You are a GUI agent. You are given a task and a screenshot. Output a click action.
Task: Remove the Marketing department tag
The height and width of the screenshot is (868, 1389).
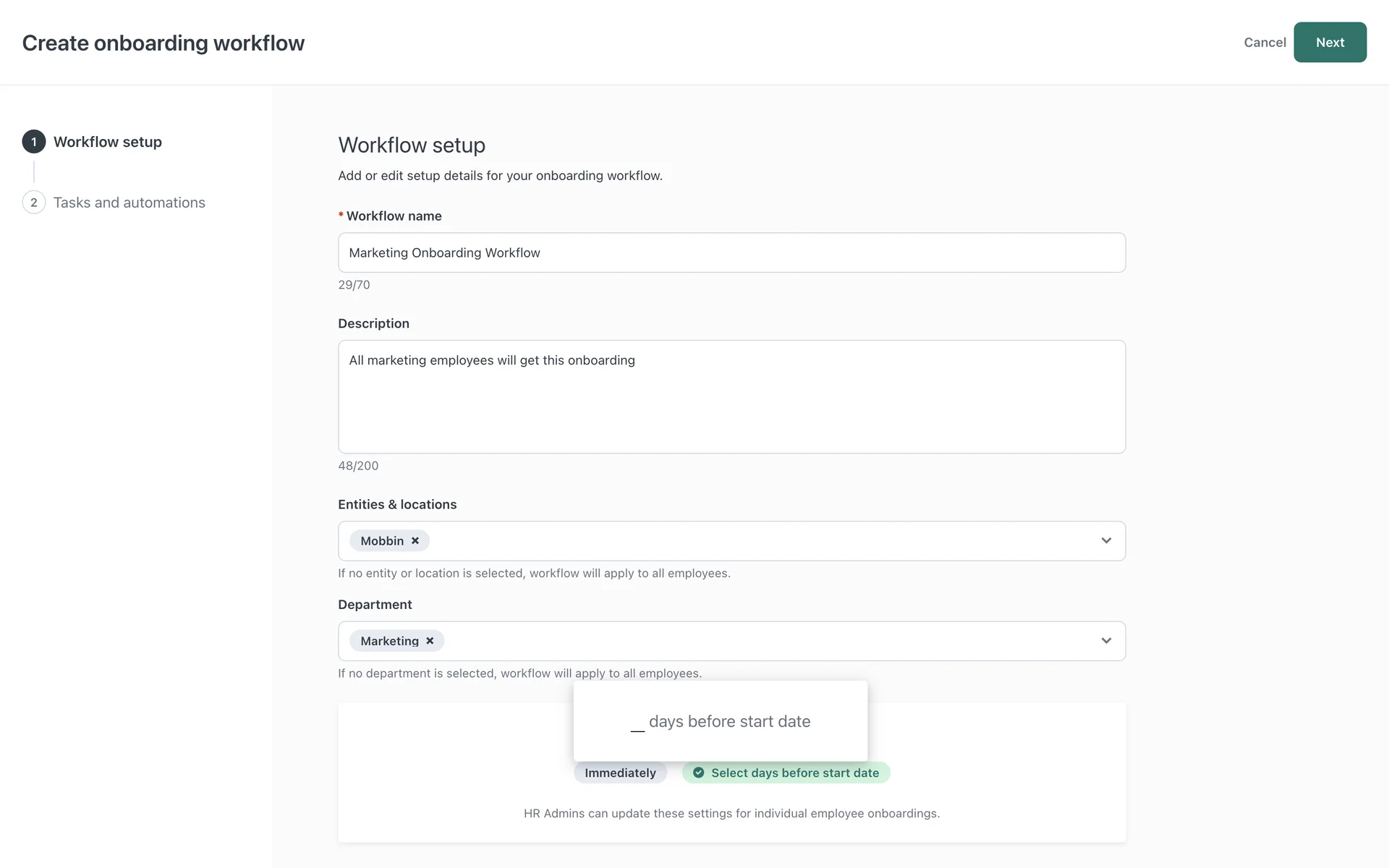[430, 641]
